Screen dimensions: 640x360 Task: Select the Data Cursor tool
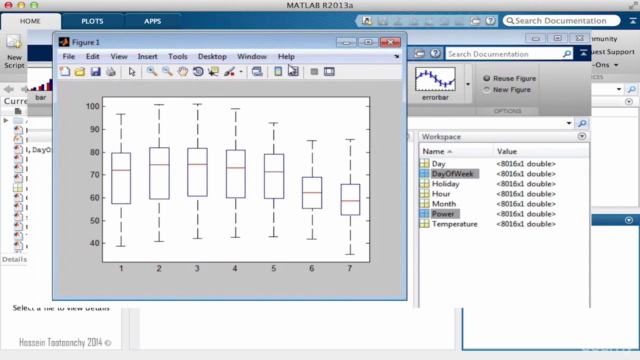(213, 72)
